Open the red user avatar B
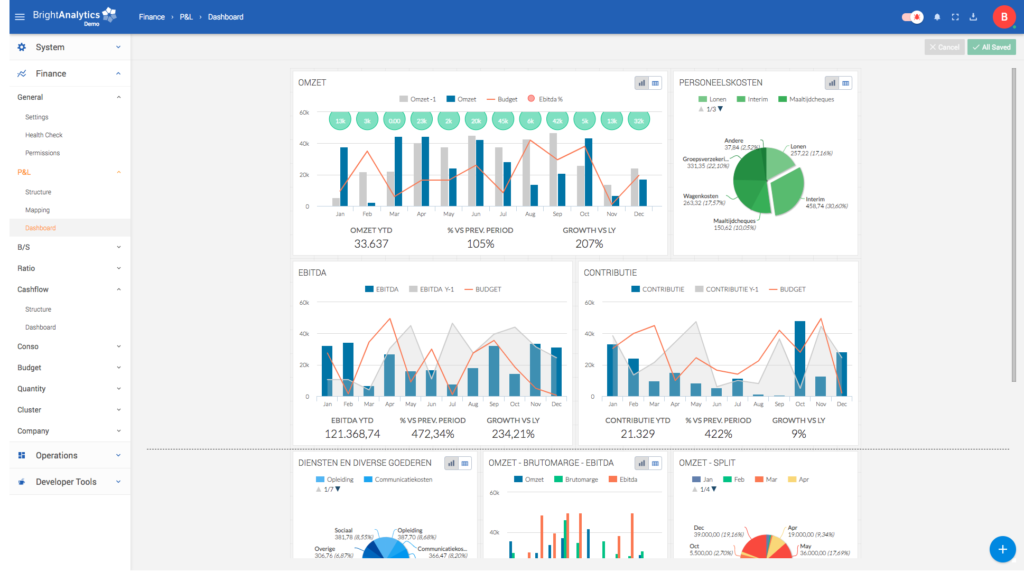The width and height of the screenshot is (1024, 582). 1003,16
